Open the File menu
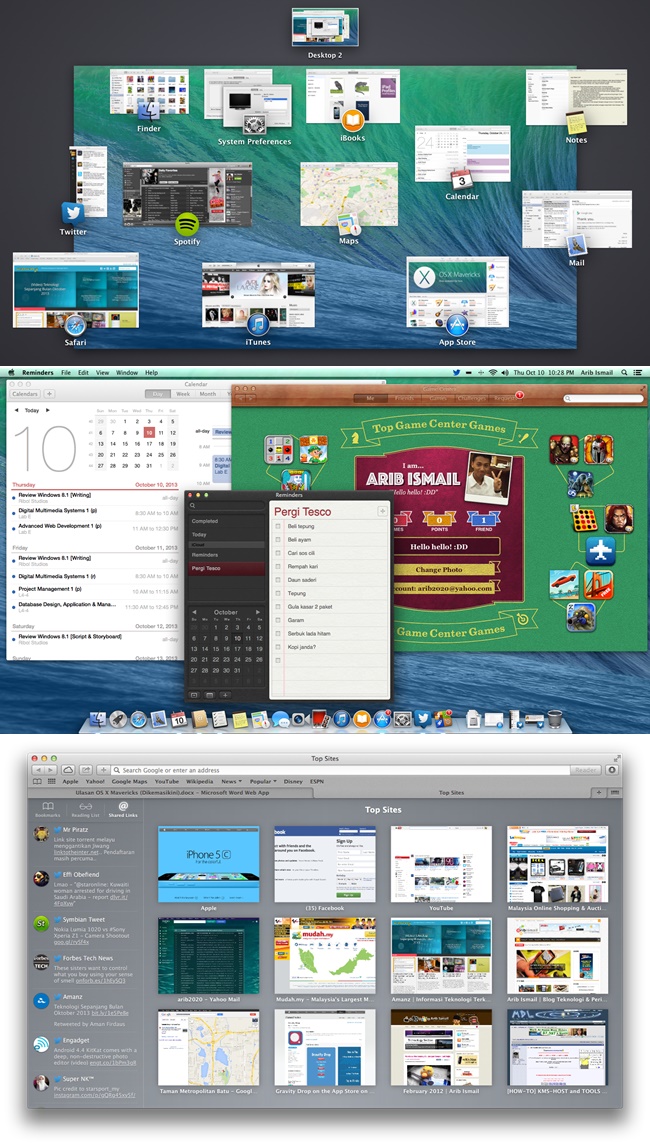Viewport: 650px width, 1146px height. tap(66, 372)
